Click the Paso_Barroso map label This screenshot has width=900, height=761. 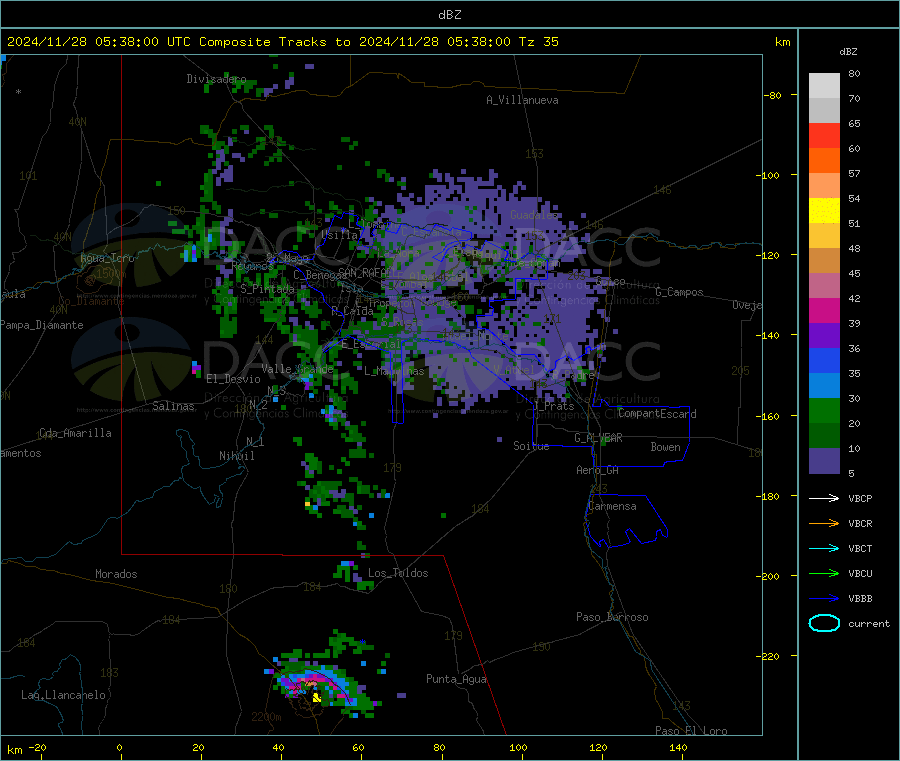[x=612, y=617]
